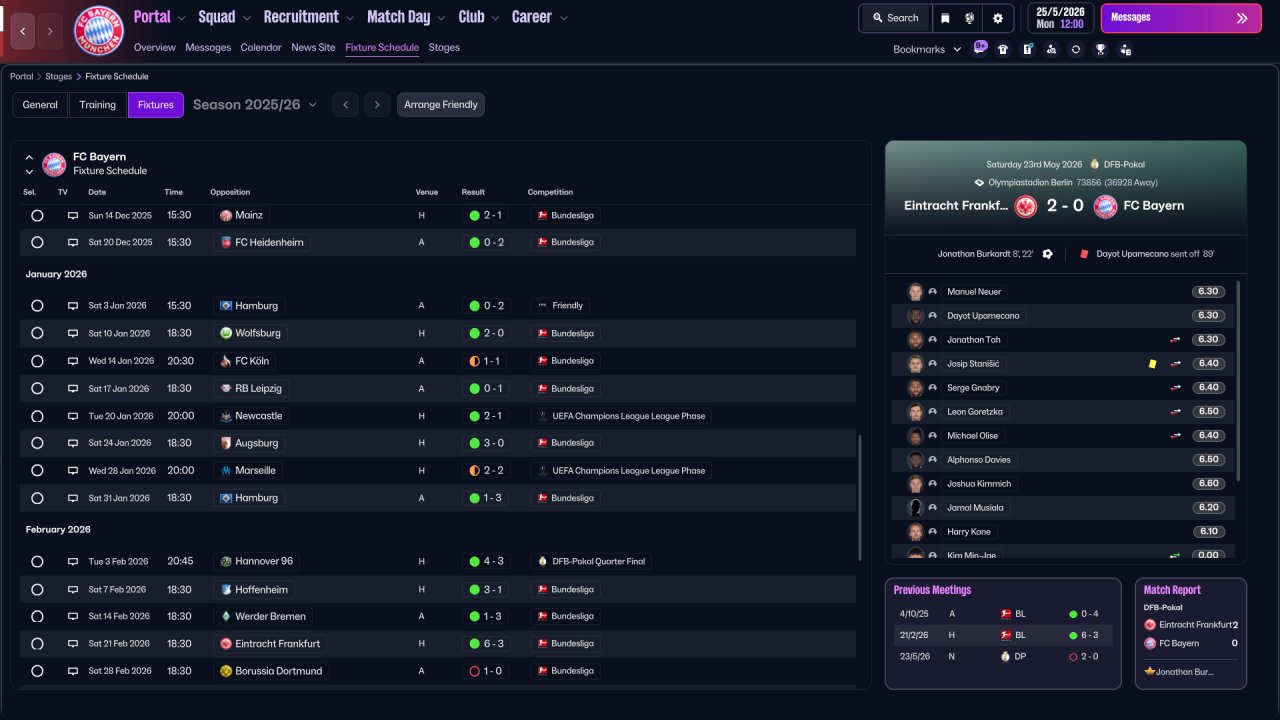The height and width of the screenshot is (720, 1280).
Task: Click the Portal breadcrumb link
Action: pyautogui.click(x=22, y=76)
